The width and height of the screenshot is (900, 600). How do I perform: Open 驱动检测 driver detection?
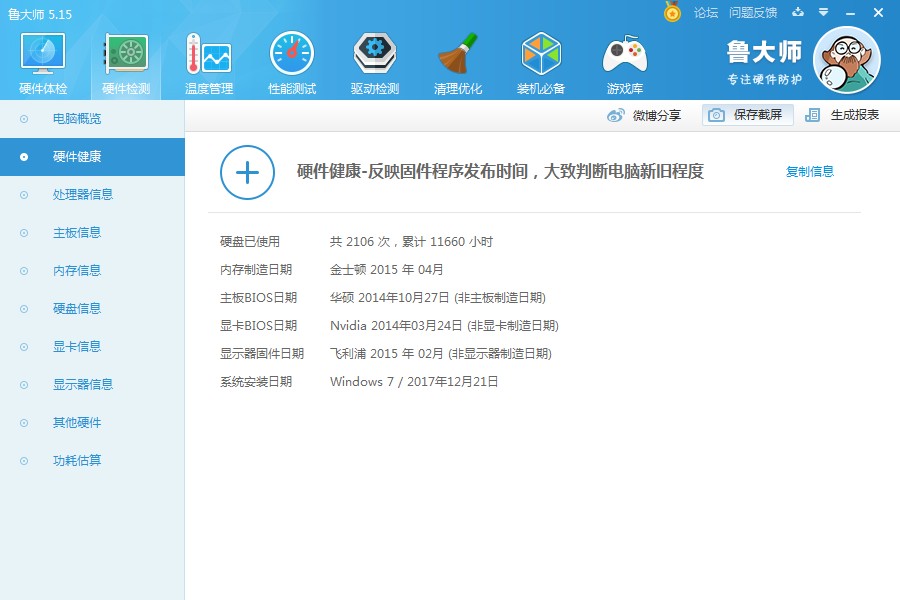(375, 54)
